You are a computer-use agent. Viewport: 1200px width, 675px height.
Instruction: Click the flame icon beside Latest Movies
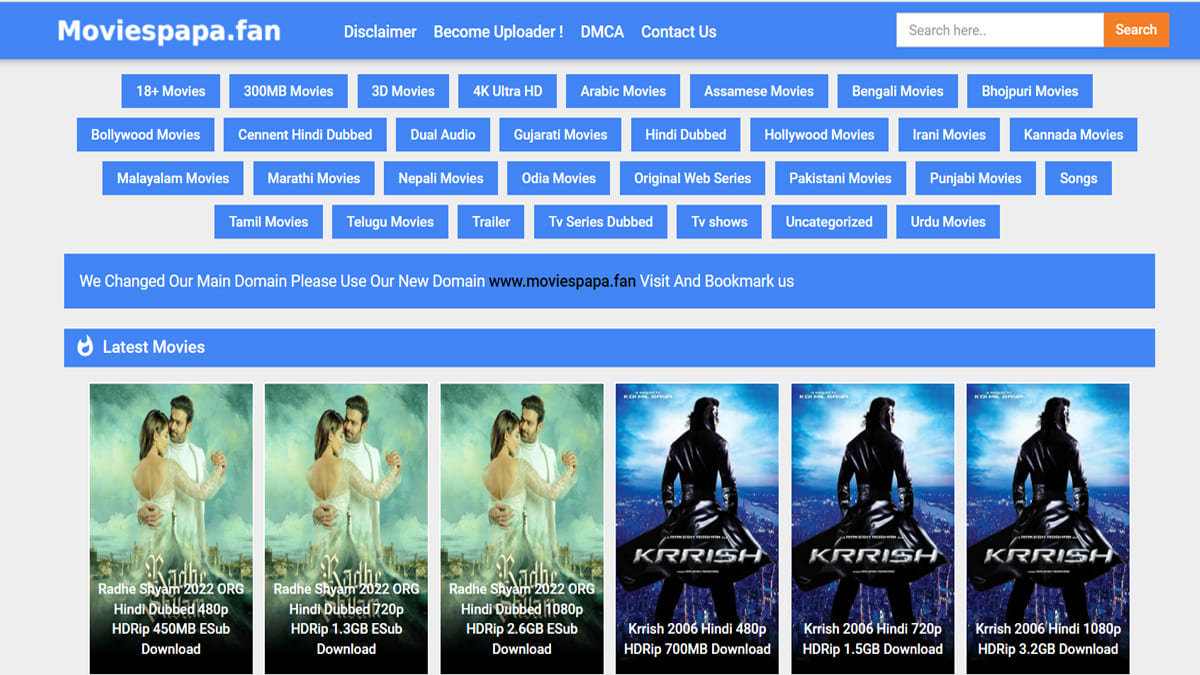[x=85, y=347]
